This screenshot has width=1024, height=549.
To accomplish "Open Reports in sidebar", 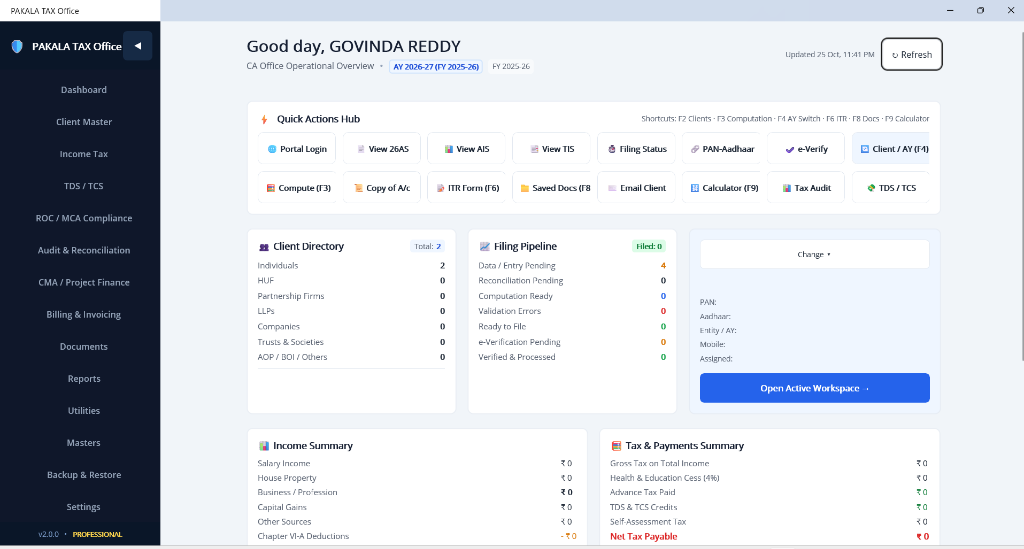I will click(84, 379).
